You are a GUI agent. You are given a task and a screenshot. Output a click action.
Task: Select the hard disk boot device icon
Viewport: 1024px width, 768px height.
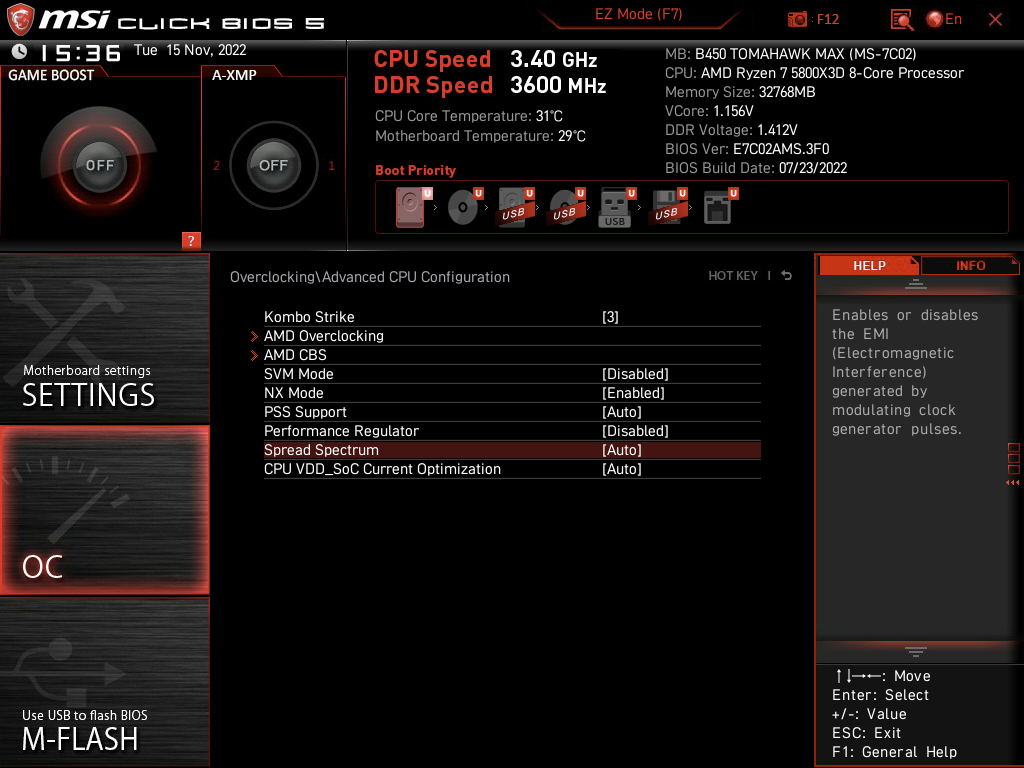[x=411, y=207]
